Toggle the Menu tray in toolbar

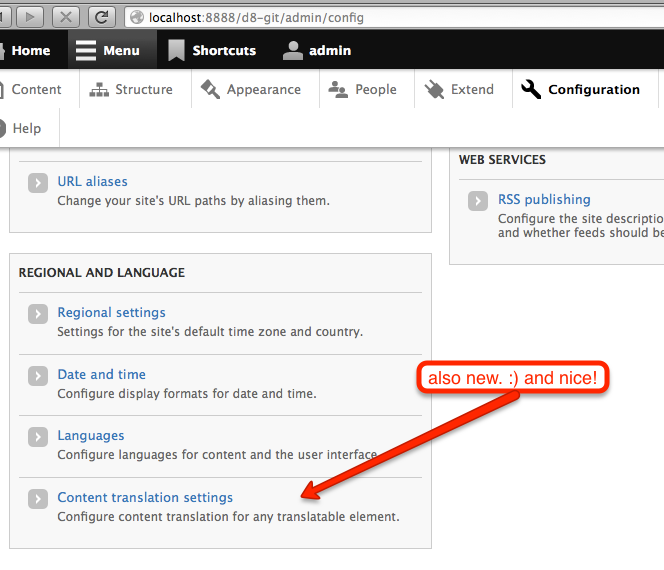tap(112, 50)
